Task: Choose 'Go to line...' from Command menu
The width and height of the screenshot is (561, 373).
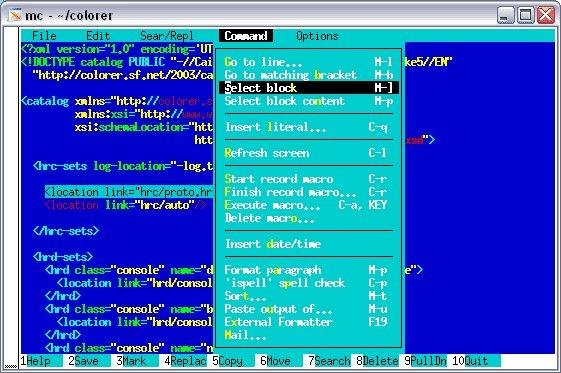Action: pyautogui.click(x=308, y=62)
